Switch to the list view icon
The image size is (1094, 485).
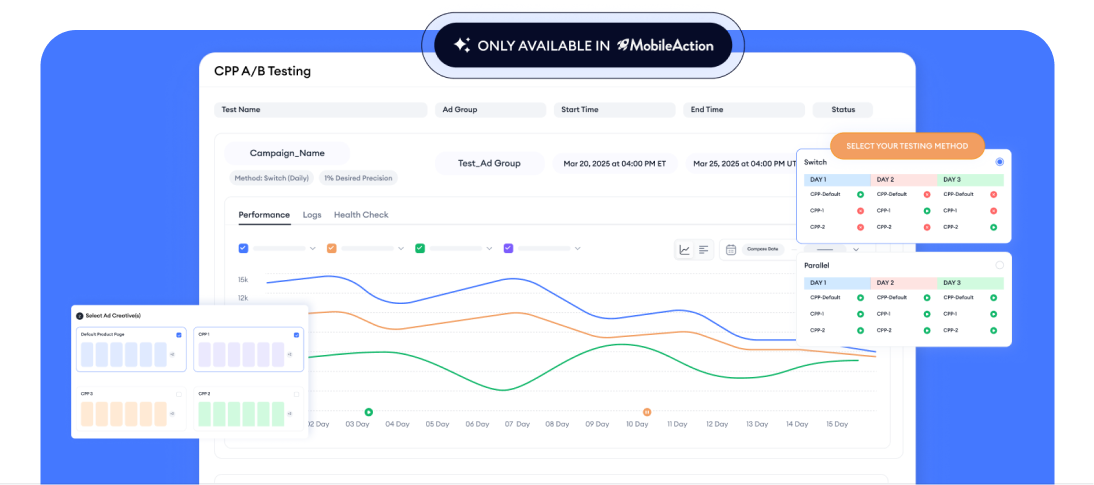(703, 250)
